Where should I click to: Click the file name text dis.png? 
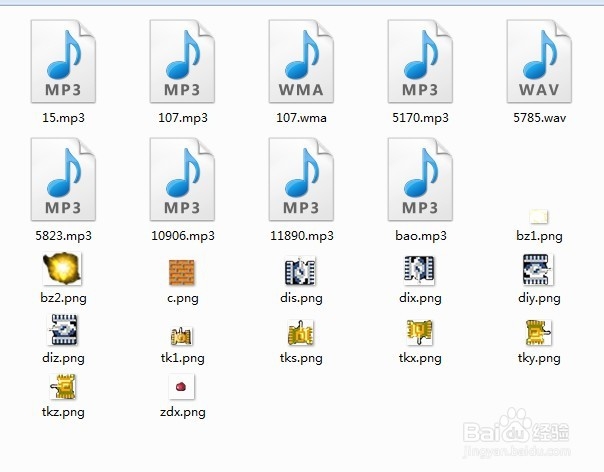301,298
